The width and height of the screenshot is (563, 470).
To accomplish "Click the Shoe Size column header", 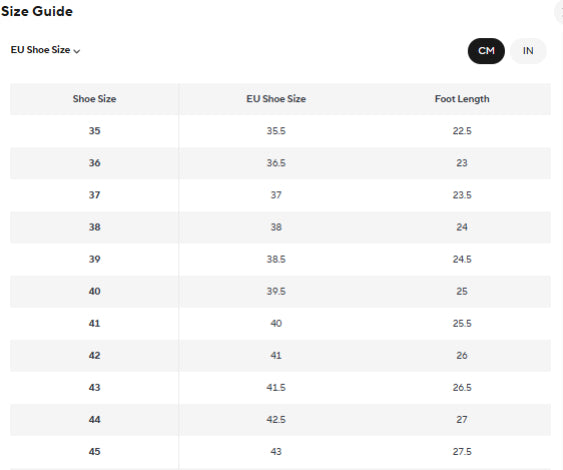I will (94, 99).
